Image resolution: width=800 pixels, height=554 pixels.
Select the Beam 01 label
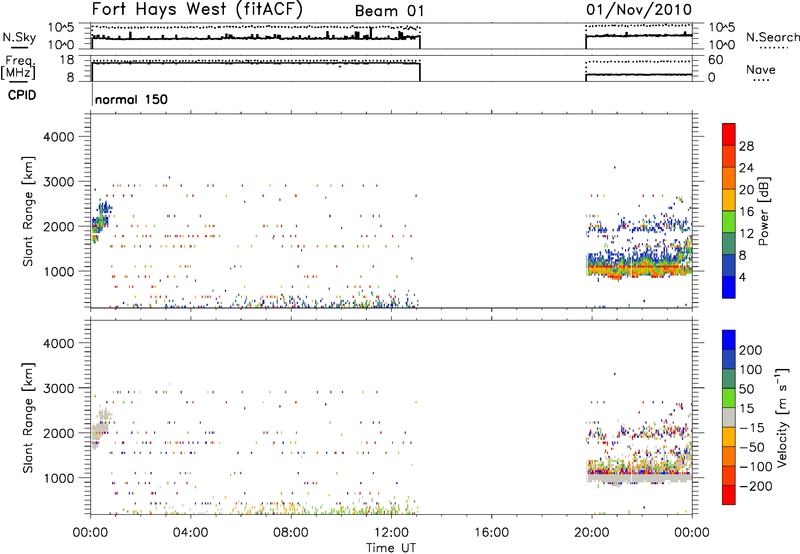(x=389, y=11)
